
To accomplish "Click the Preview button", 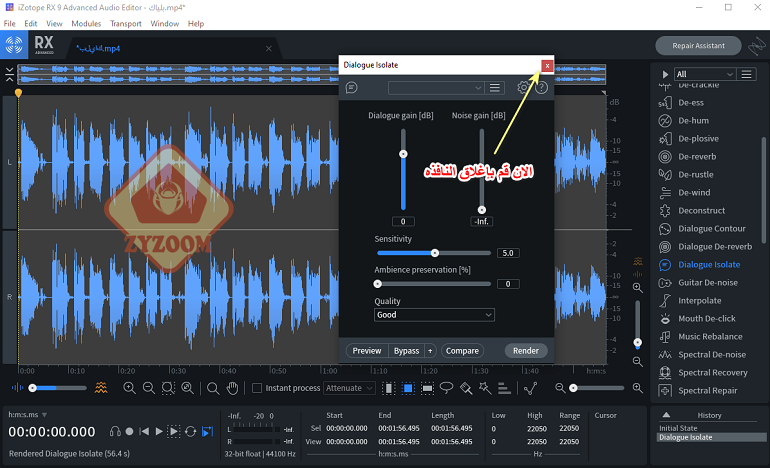I will (367, 351).
